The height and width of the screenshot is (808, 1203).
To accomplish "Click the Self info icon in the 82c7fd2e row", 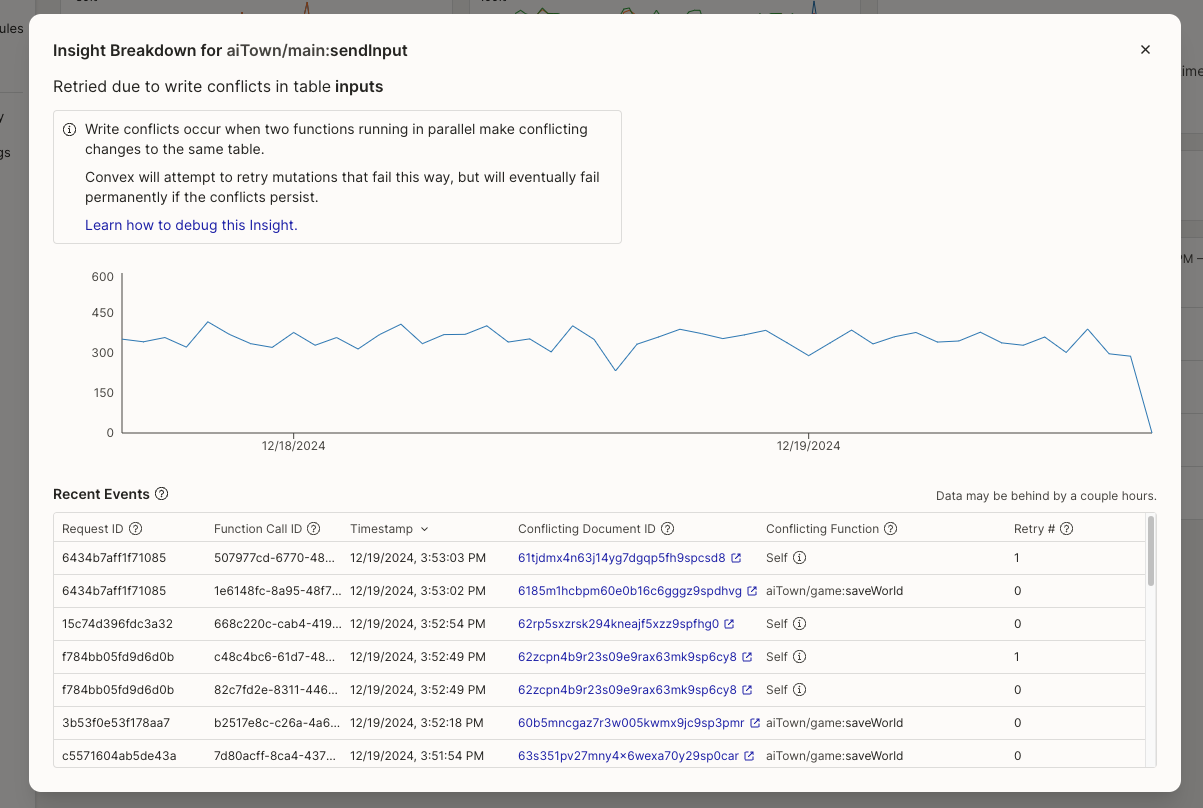I will pos(800,690).
